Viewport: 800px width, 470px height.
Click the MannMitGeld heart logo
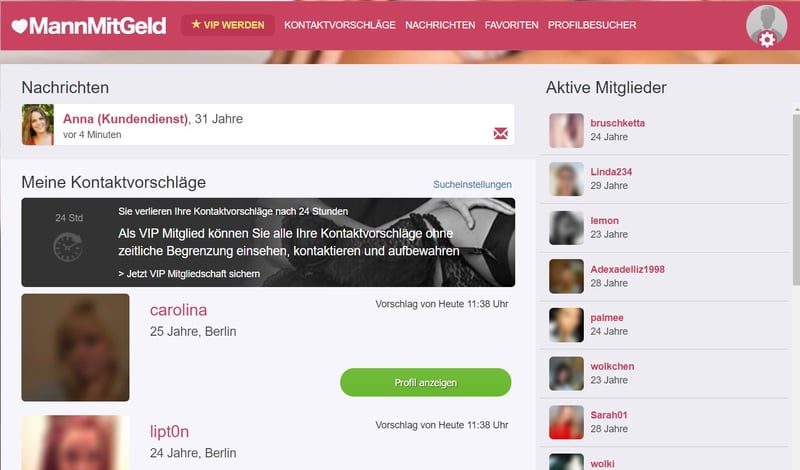89,26
